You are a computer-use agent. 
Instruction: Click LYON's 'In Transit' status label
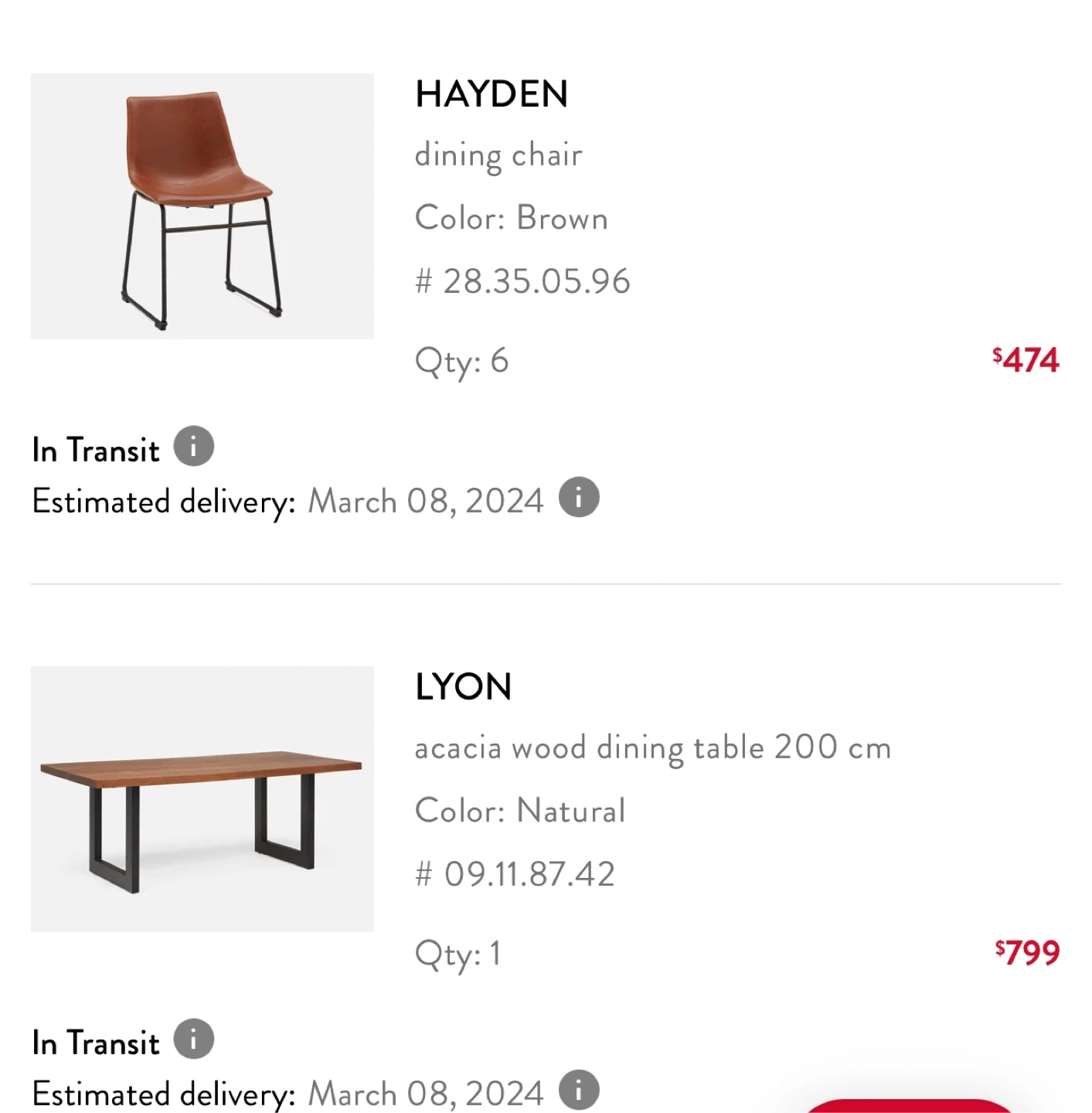pos(96,1043)
